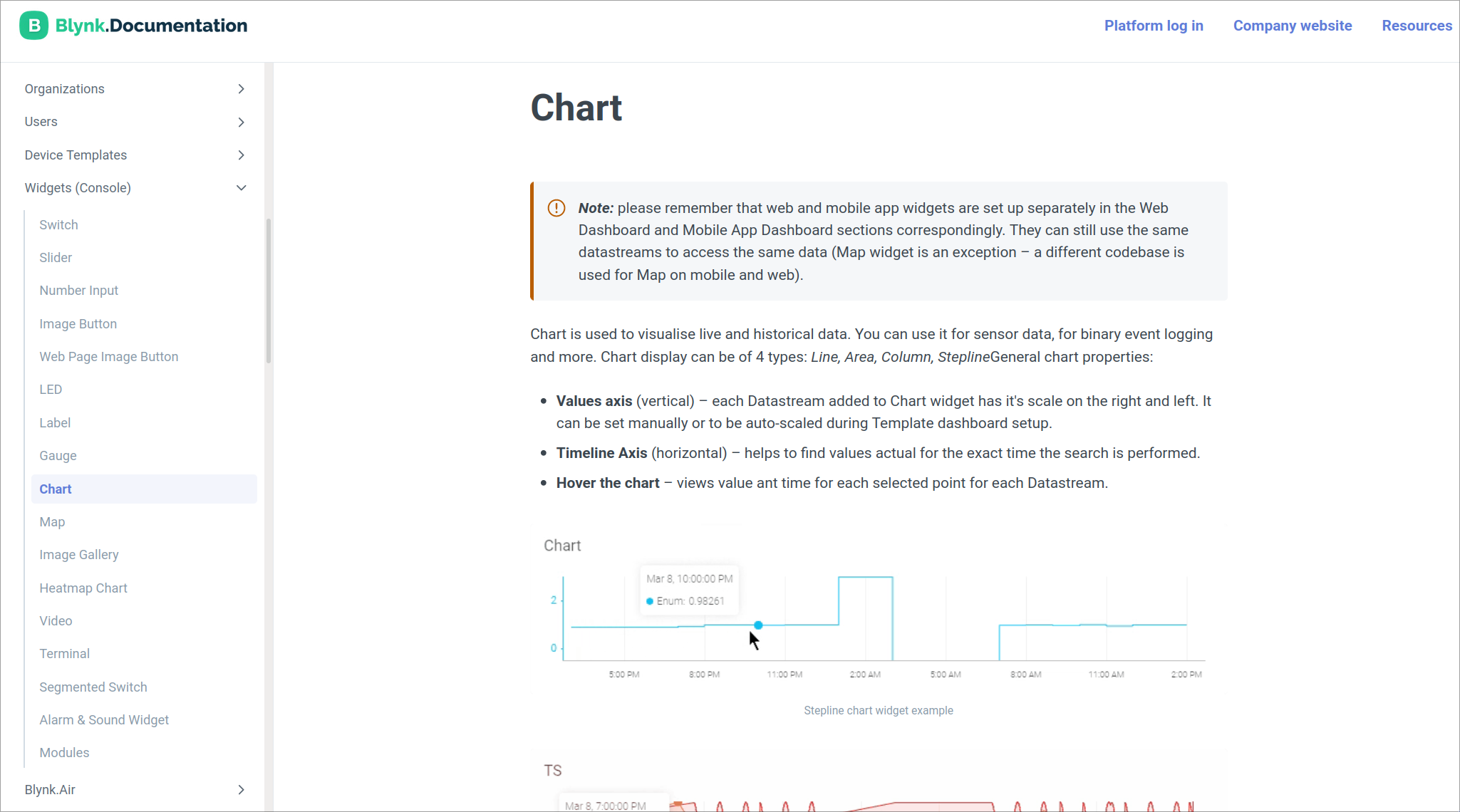Image resolution: width=1460 pixels, height=812 pixels.
Task: Click the Gauge sidebar icon
Action: 58,455
